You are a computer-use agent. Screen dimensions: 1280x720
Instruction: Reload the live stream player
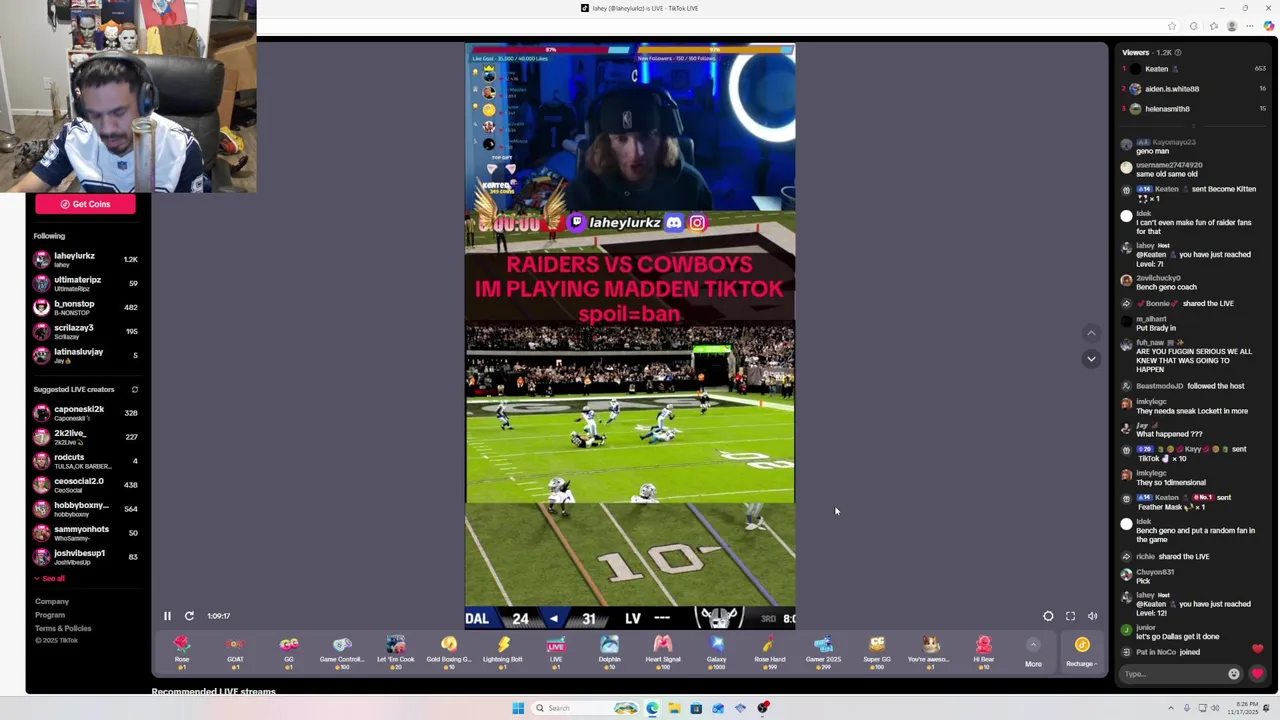pos(189,616)
